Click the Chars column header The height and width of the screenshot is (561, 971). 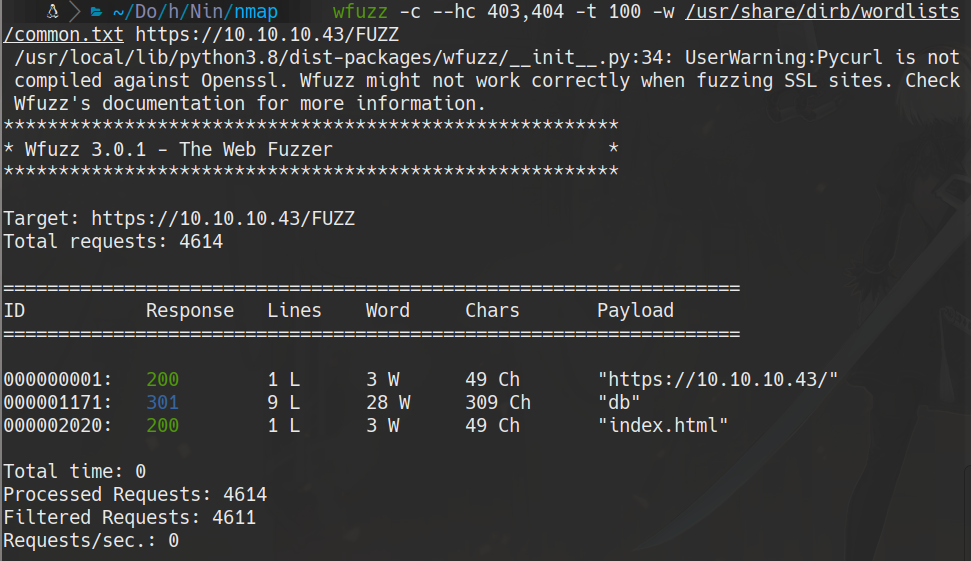tap(492, 310)
